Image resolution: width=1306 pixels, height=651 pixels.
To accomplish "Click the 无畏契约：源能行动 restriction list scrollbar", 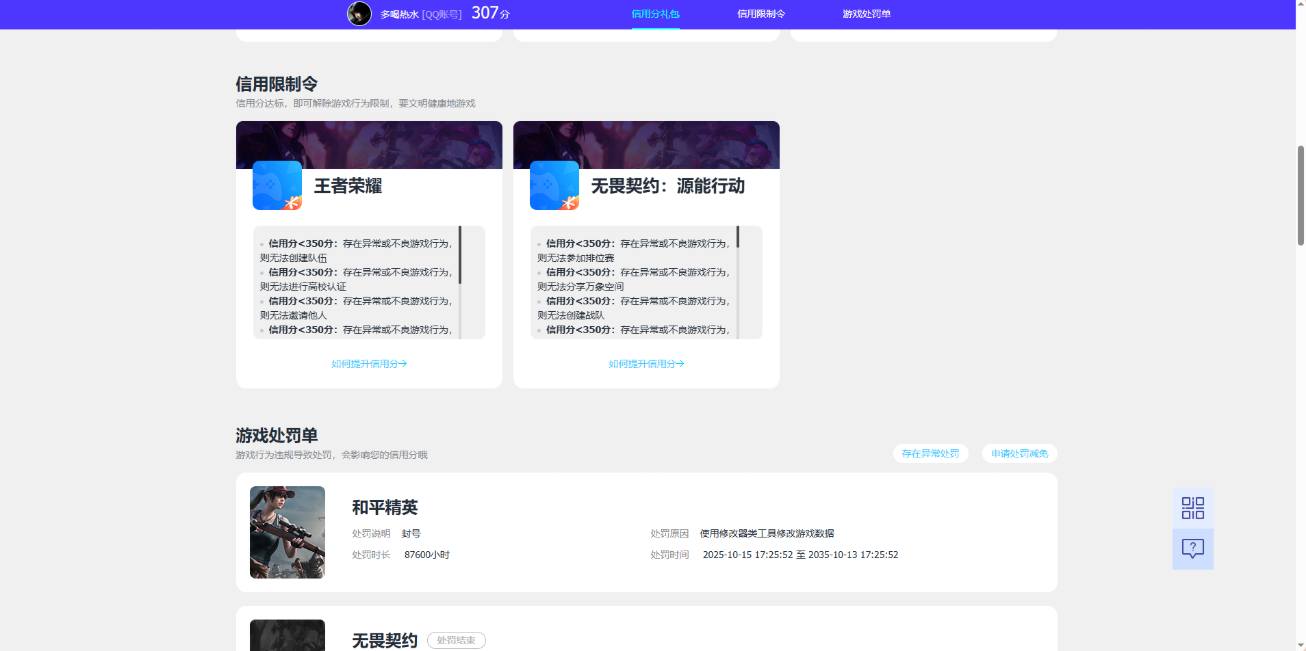I will click(737, 237).
